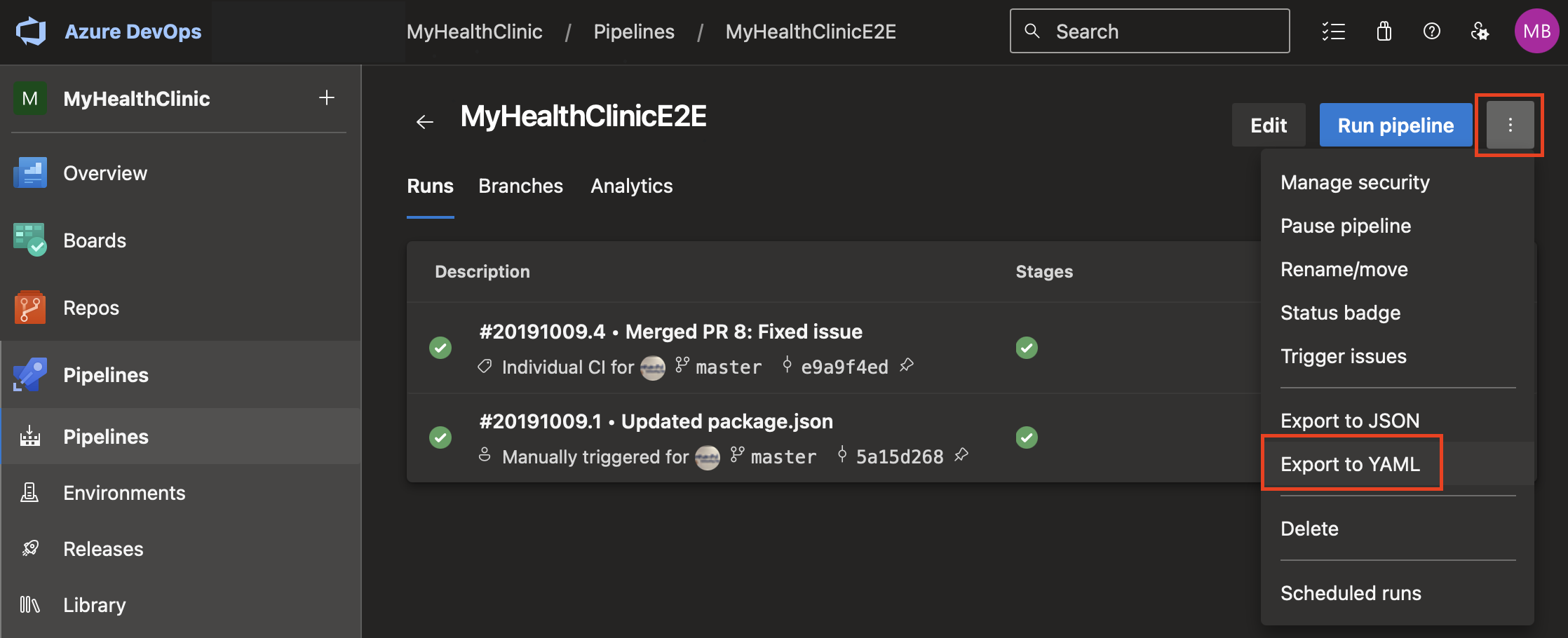Click commit e9a9f4ed
The width and height of the screenshot is (1568, 638).
[x=844, y=367]
